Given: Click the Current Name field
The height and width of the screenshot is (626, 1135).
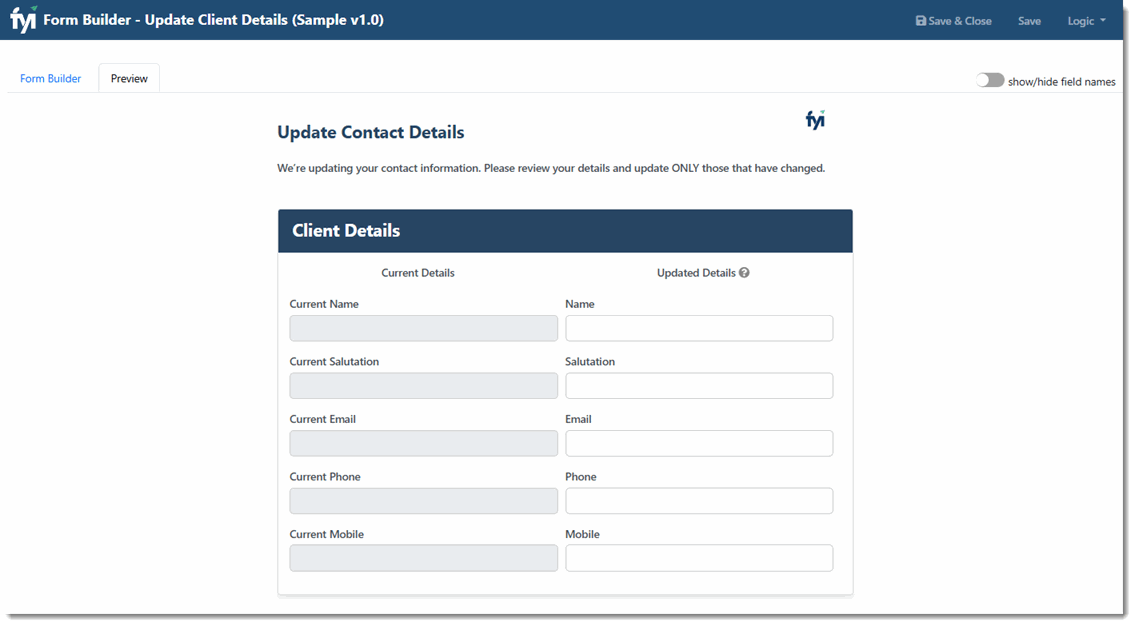Looking at the screenshot, I should (x=423, y=329).
